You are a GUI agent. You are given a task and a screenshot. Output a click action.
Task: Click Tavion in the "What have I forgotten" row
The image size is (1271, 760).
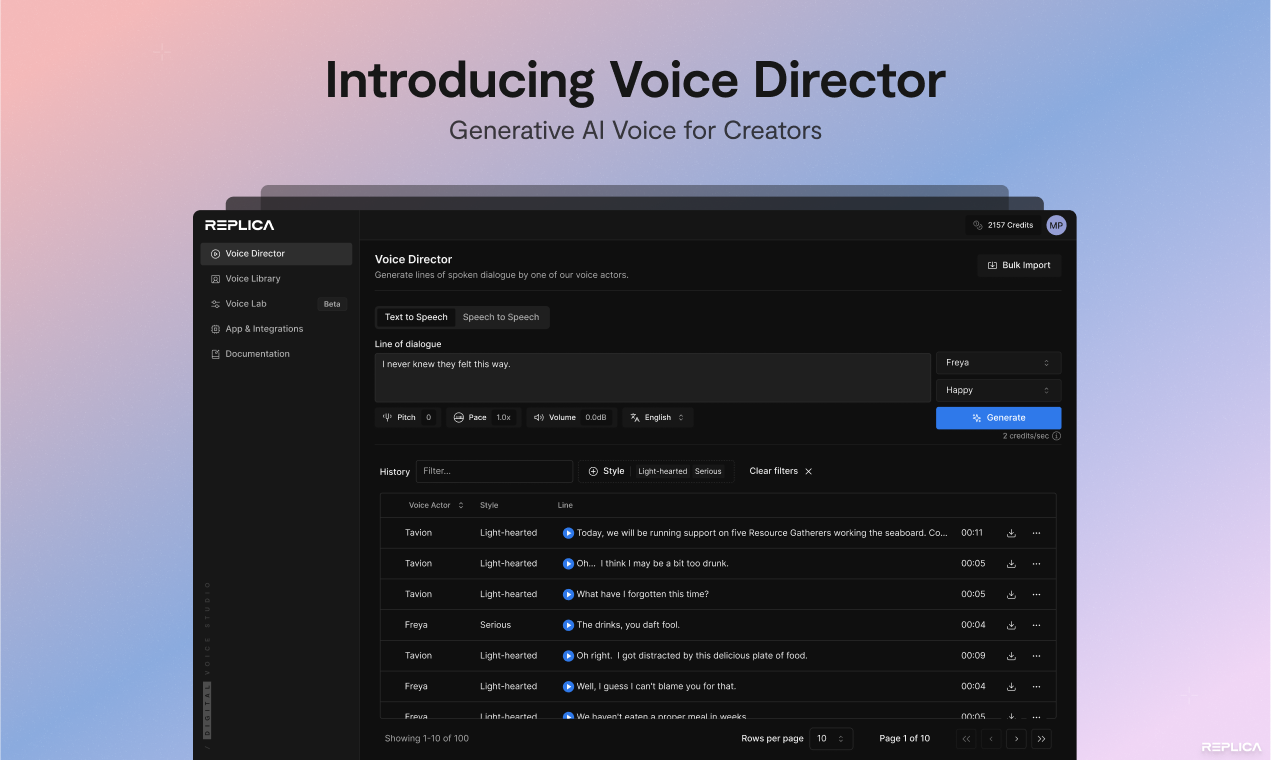coord(418,594)
